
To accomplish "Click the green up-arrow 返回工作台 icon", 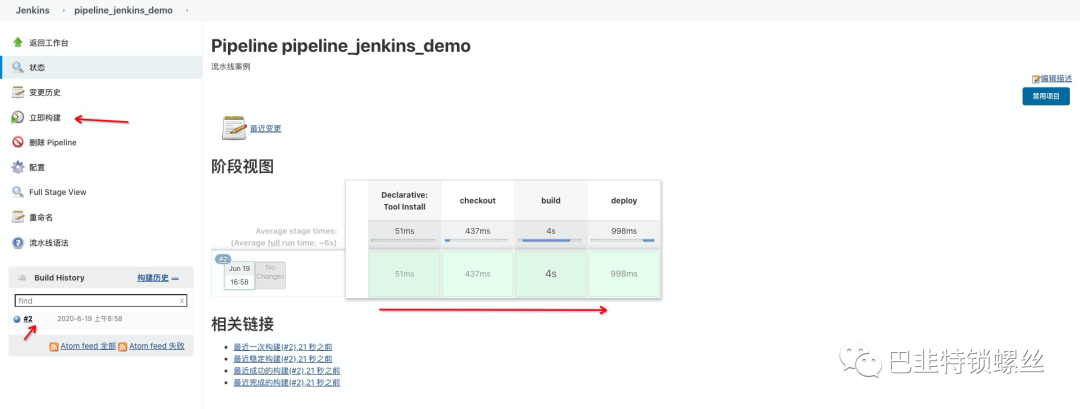I will [18, 42].
